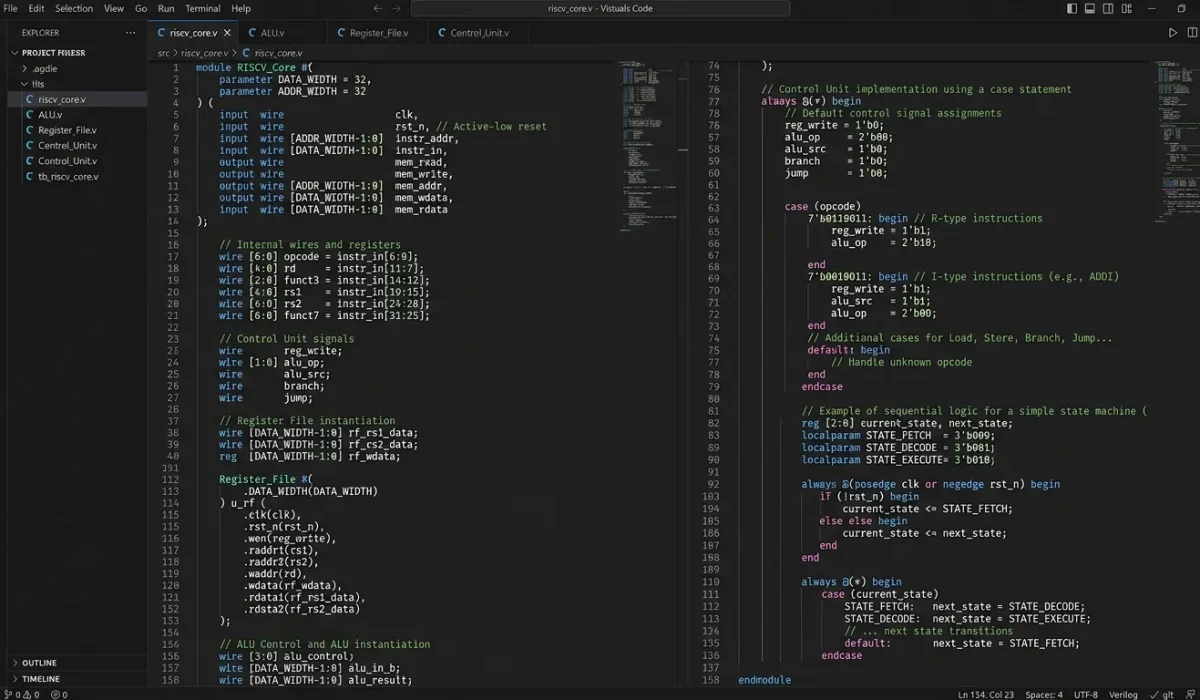Click the notification bell in status bar
The image size is (1200, 700).
point(1189,693)
